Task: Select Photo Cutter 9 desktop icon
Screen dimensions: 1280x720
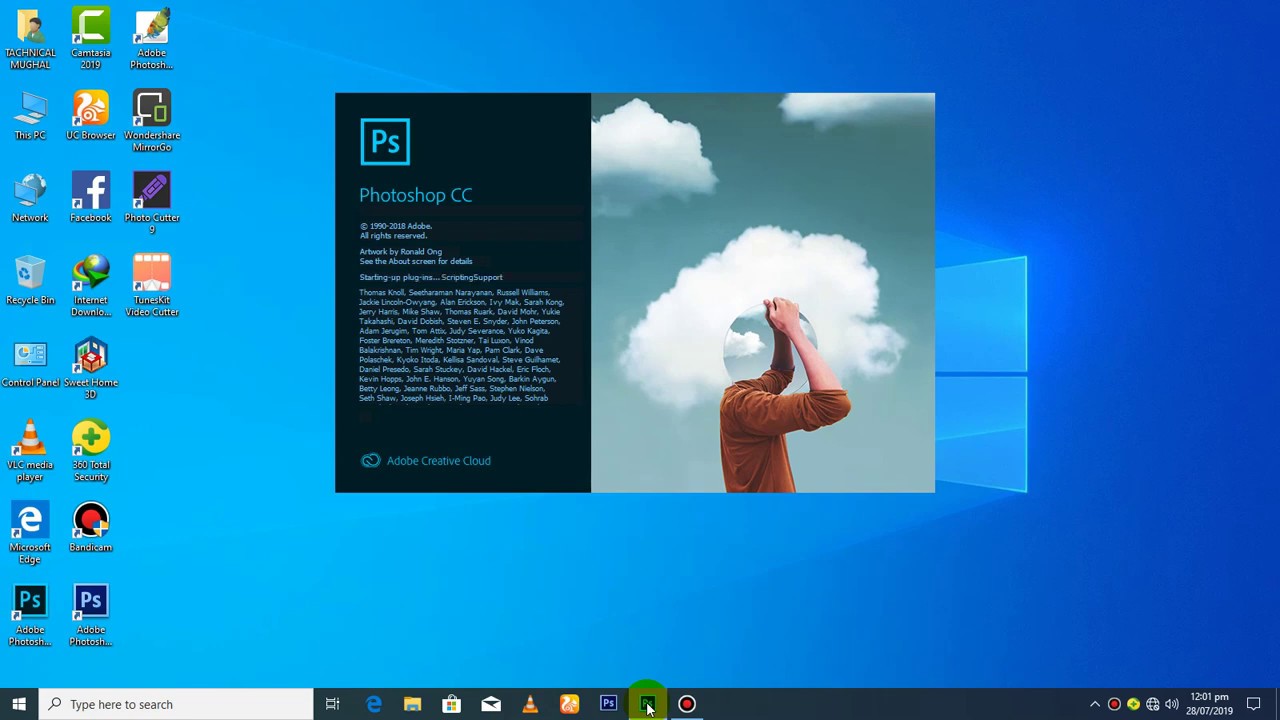Action: (152, 204)
